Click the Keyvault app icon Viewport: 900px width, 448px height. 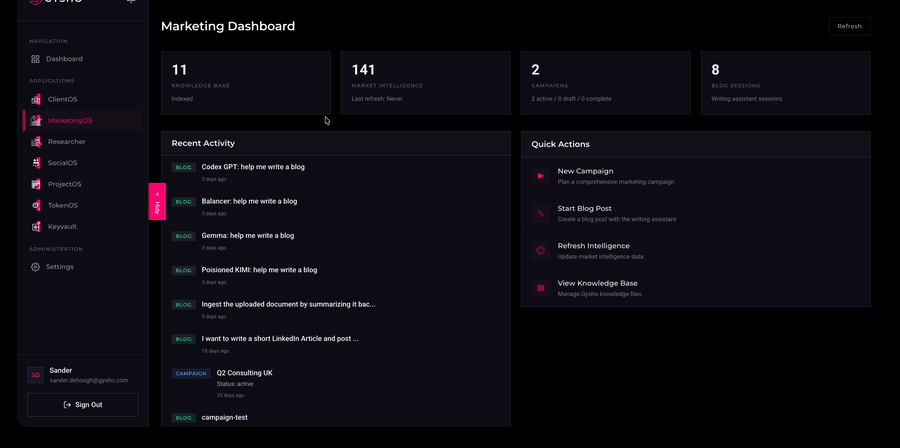[x=36, y=227]
